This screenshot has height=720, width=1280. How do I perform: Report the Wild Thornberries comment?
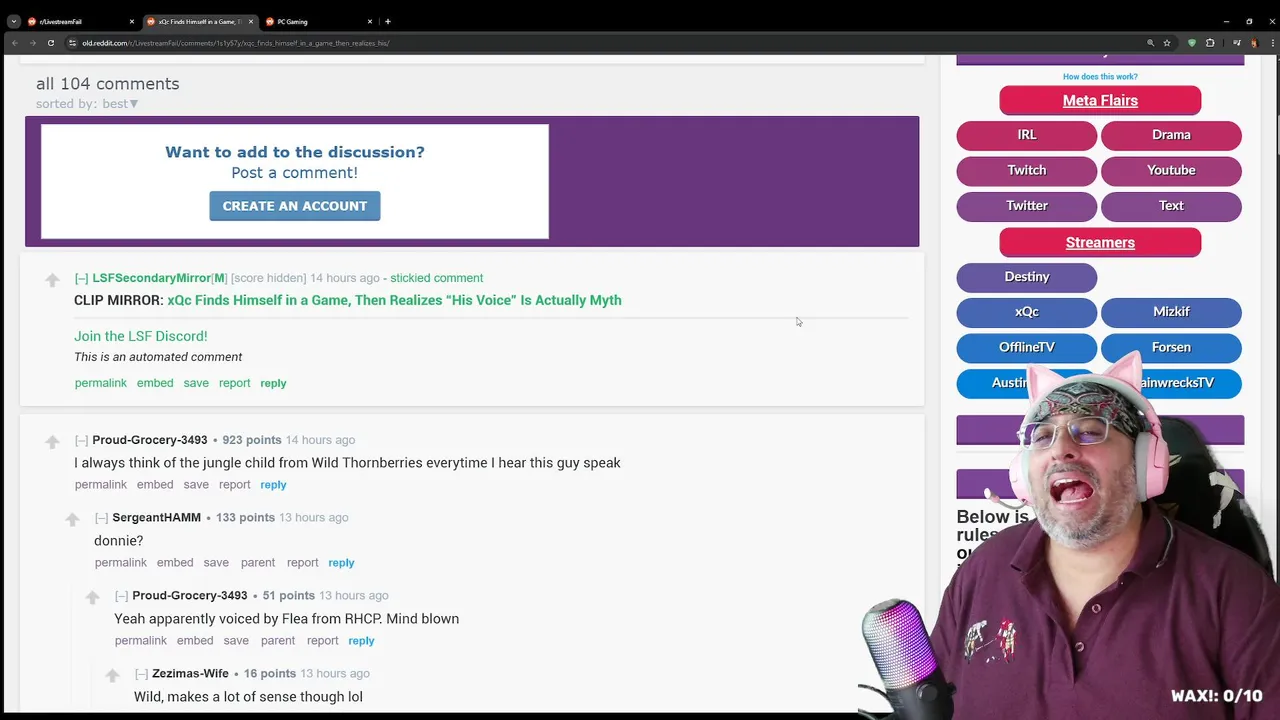tap(235, 485)
